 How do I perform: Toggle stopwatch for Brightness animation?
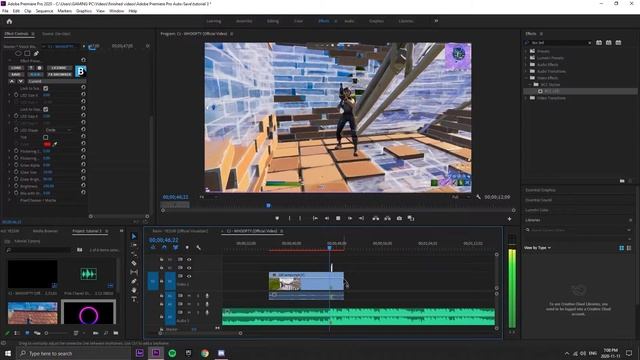click(x=16, y=186)
